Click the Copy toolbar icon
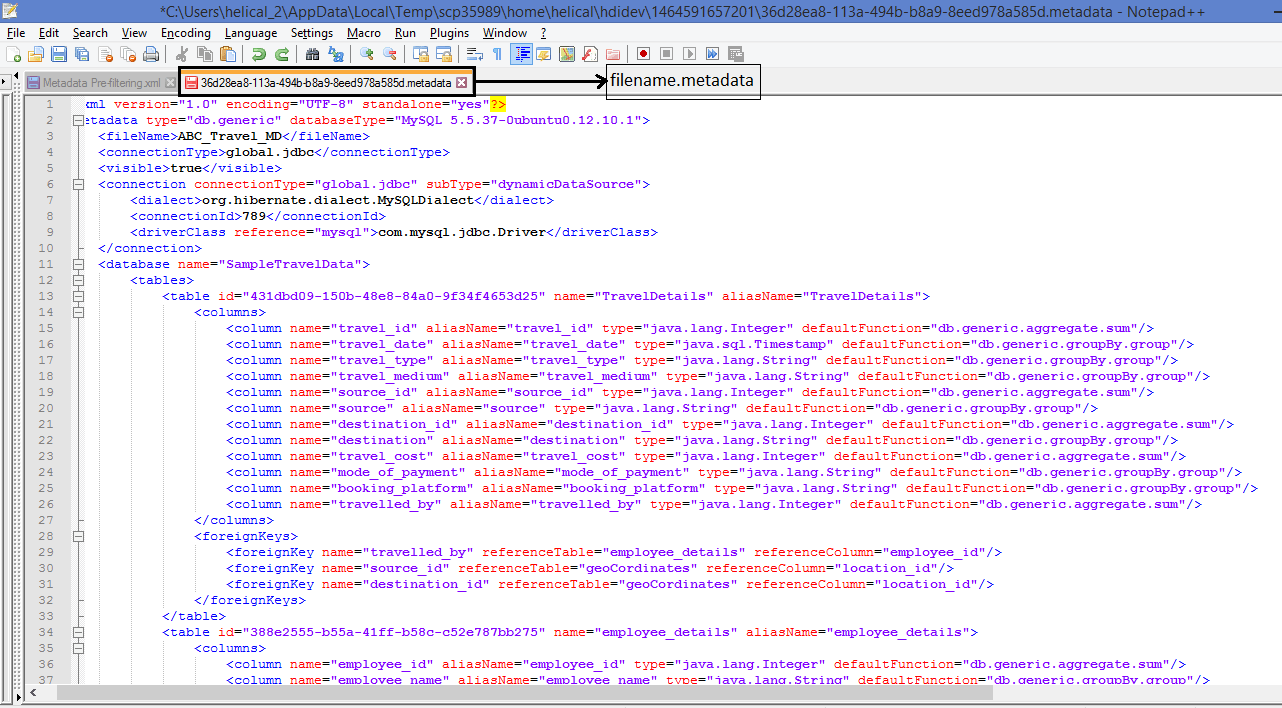This screenshot has height=708, width=1282. point(205,53)
